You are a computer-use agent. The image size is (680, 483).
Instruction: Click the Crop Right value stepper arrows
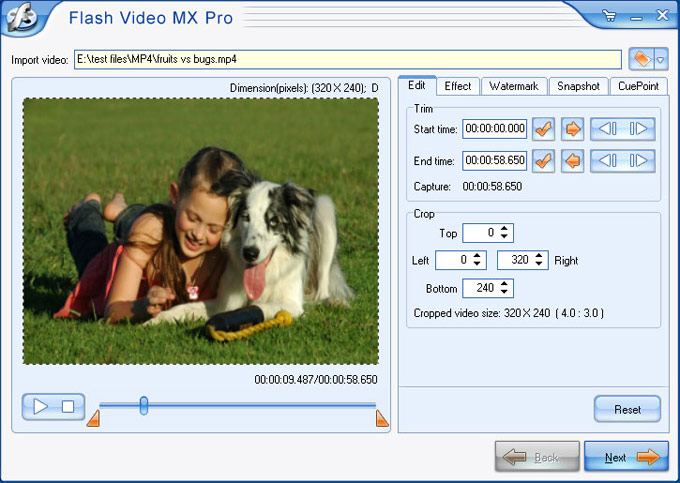coord(540,260)
